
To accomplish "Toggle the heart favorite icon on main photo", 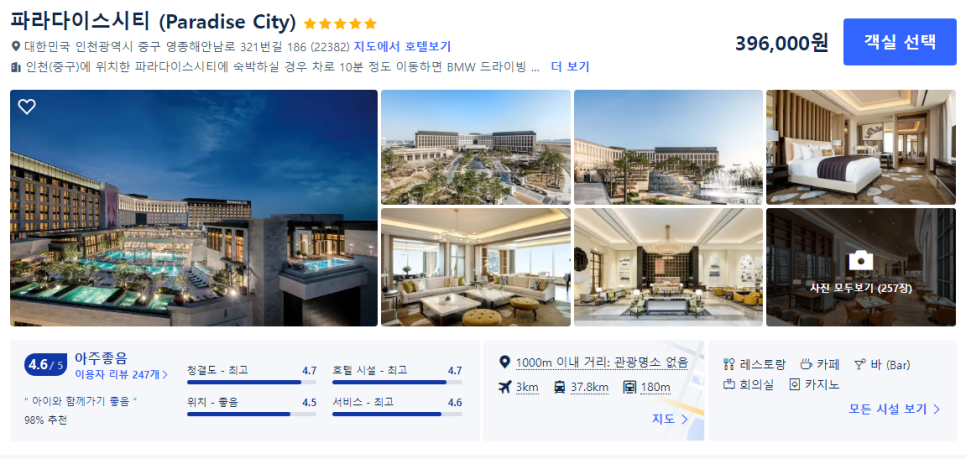I will point(26,107).
